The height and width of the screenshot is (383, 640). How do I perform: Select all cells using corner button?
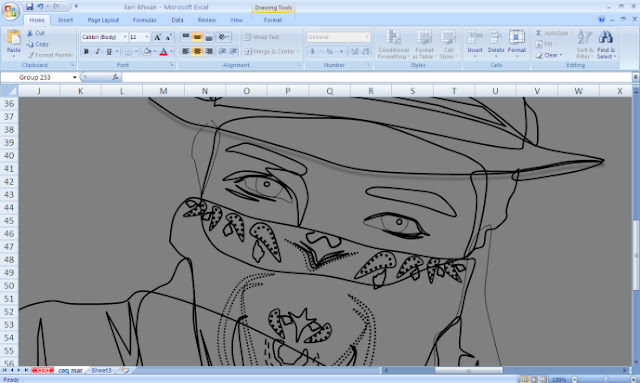point(9,91)
